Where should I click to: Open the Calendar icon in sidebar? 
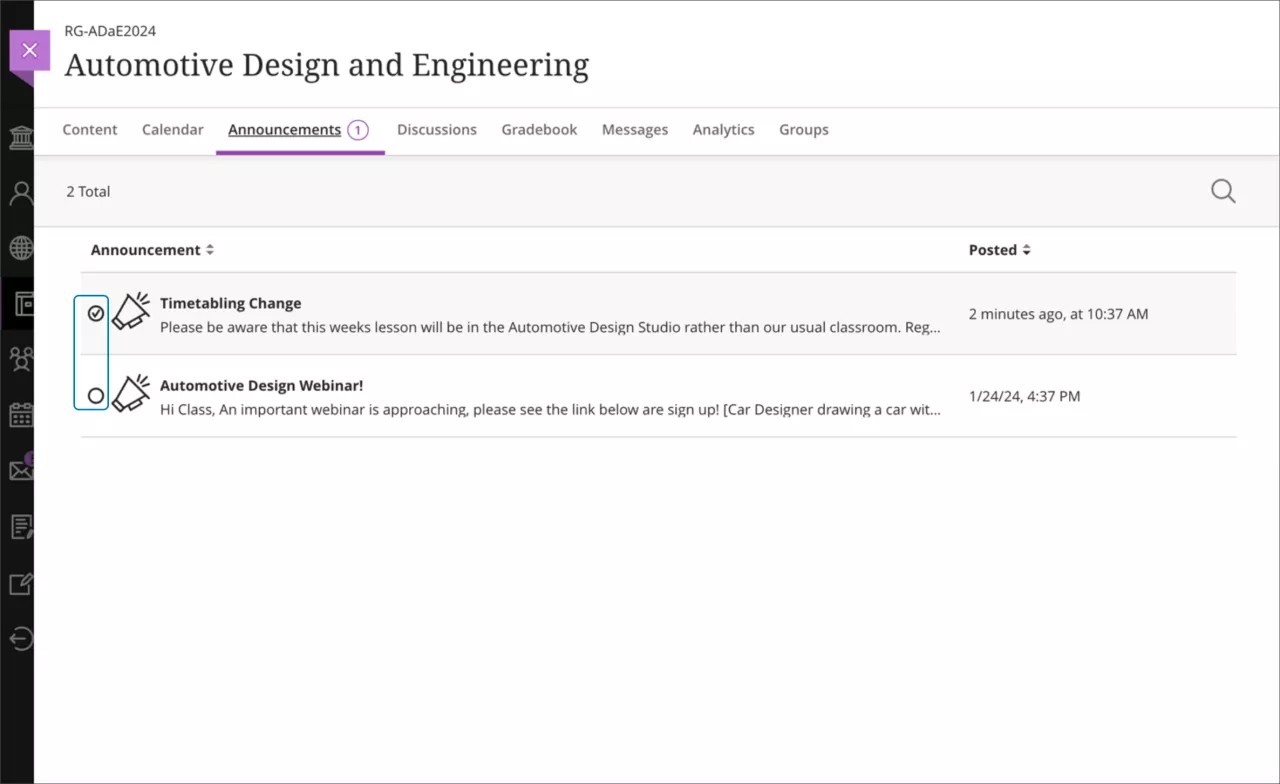(x=21, y=414)
